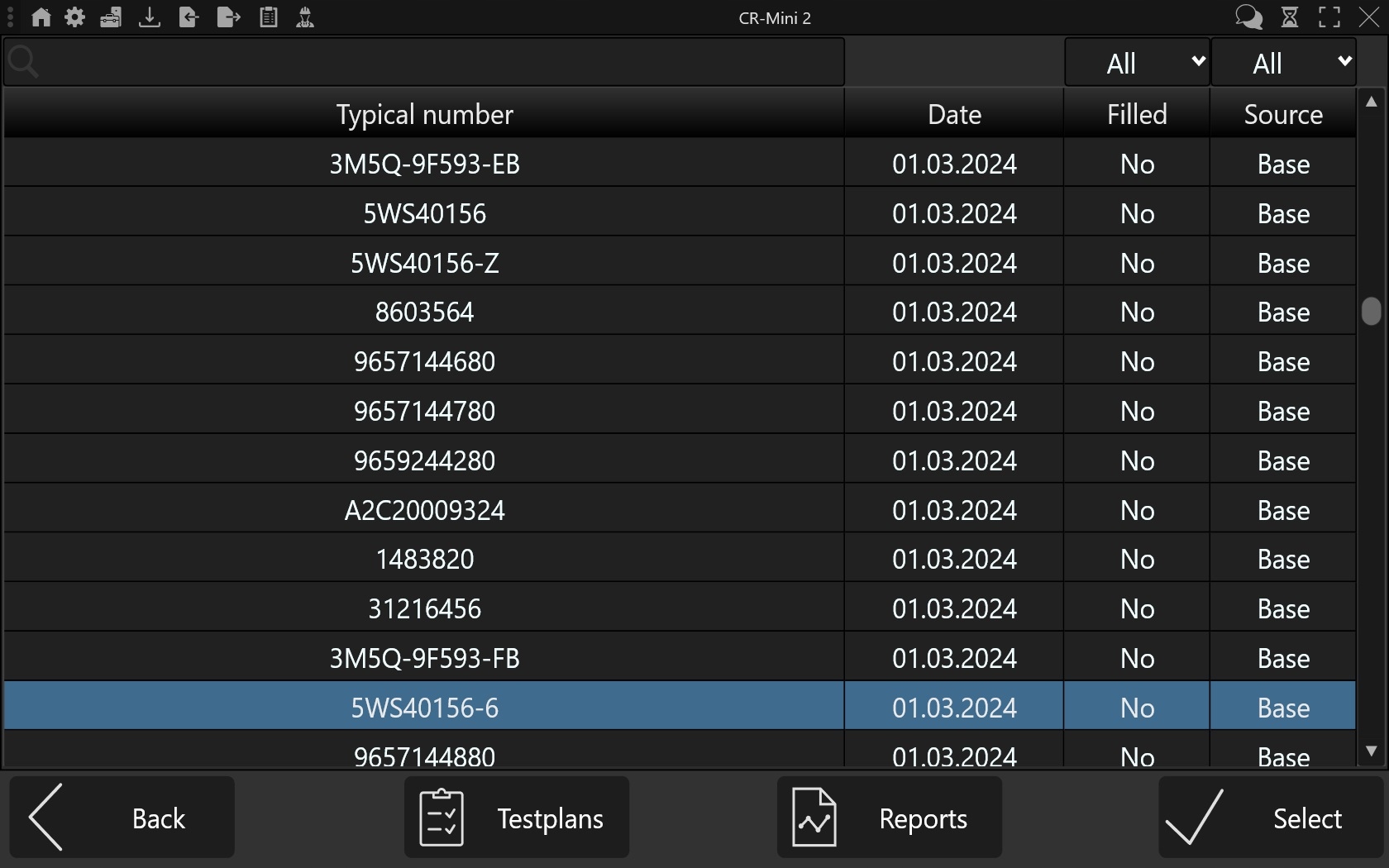The height and width of the screenshot is (868, 1389).
Task: Open settings via the gear icon
Action: (x=75, y=17)
